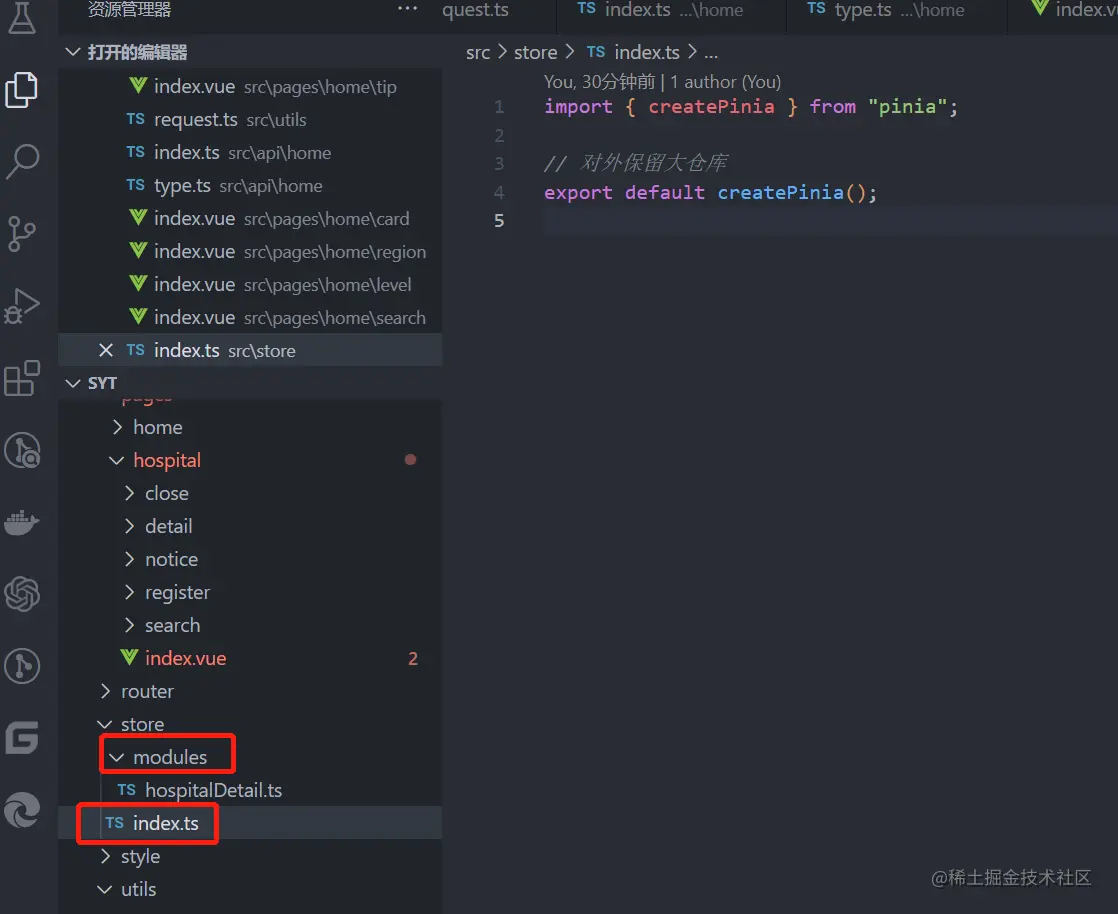Image resolution: width=1118 pixels, height=914 pixels.
Task: Open index.vue src\pages\home\card editor
Action: pos(250,218)
